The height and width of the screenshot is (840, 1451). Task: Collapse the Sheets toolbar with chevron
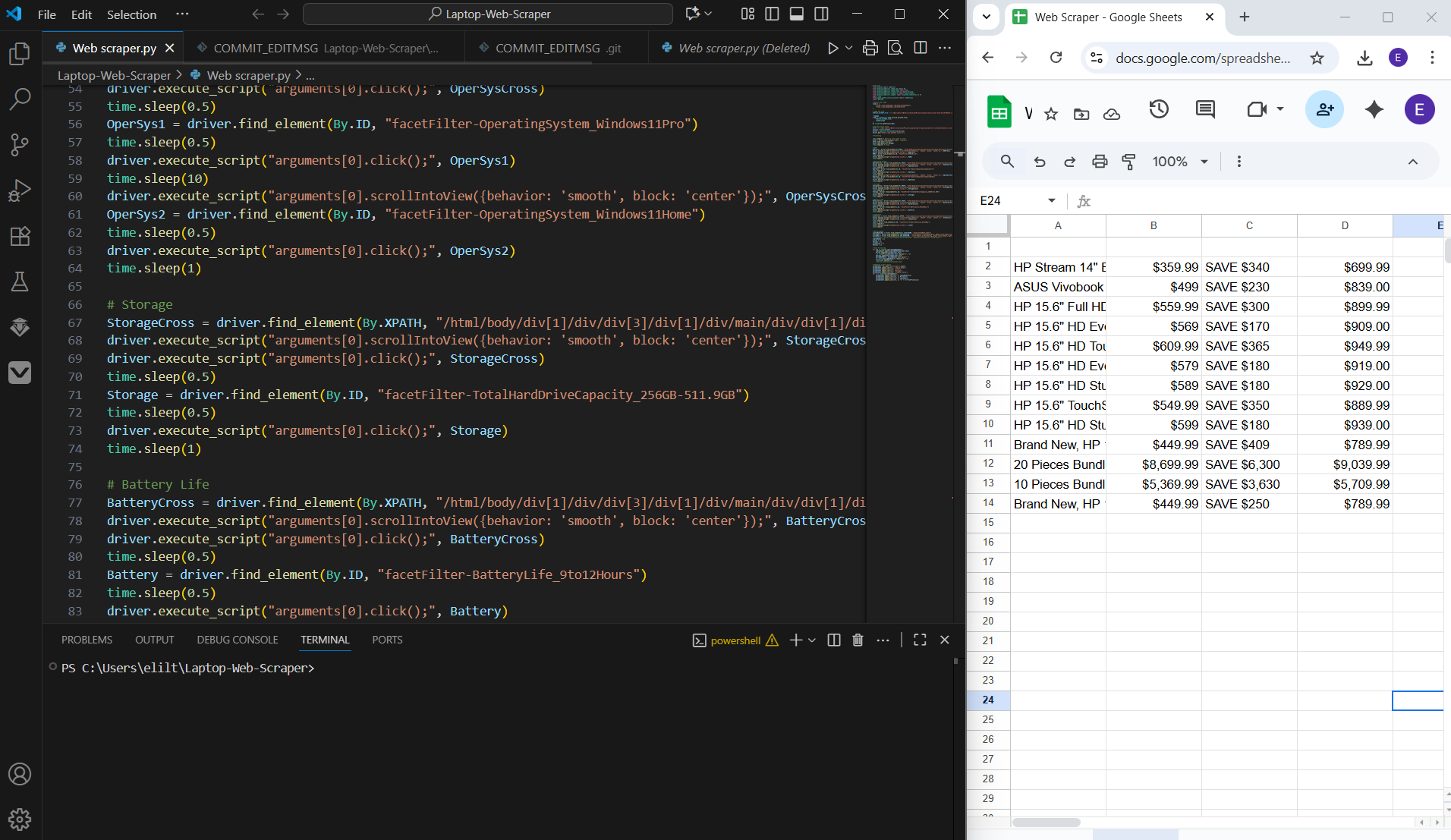point(1412,162)
